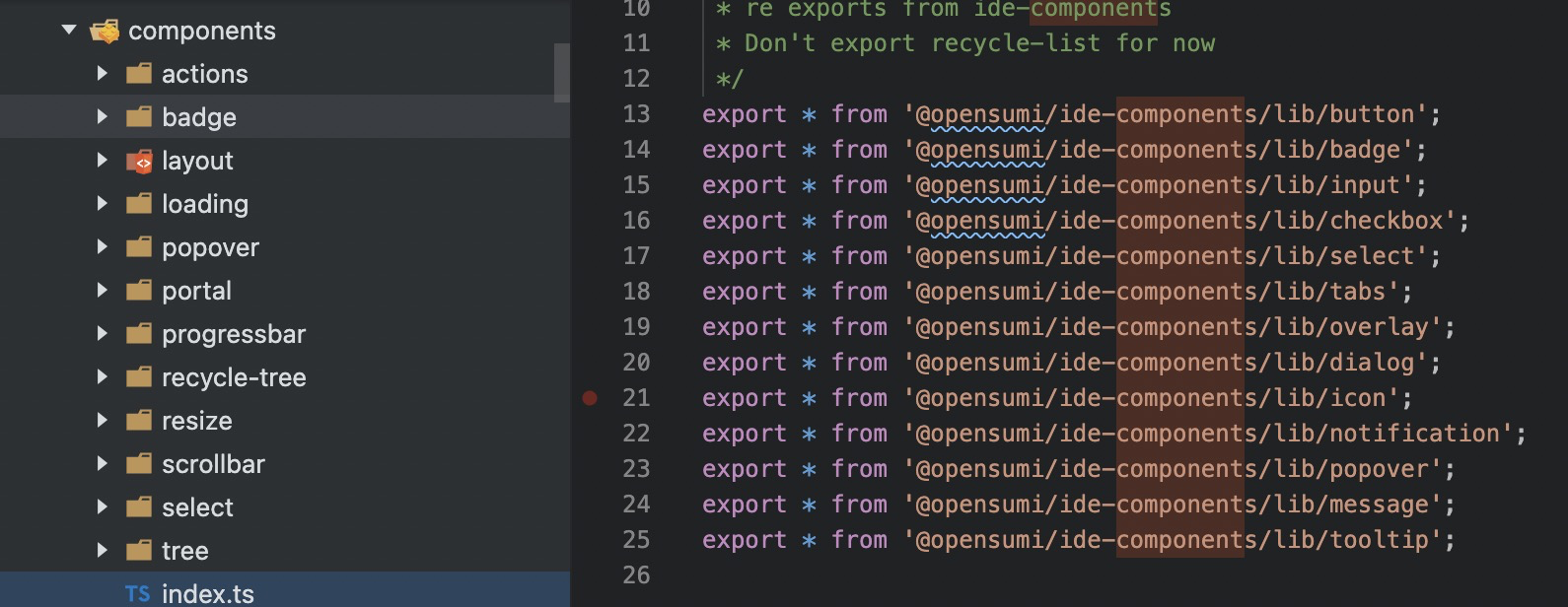Click the loading folder icon
1568x607 pixels.
click(139, 204)
